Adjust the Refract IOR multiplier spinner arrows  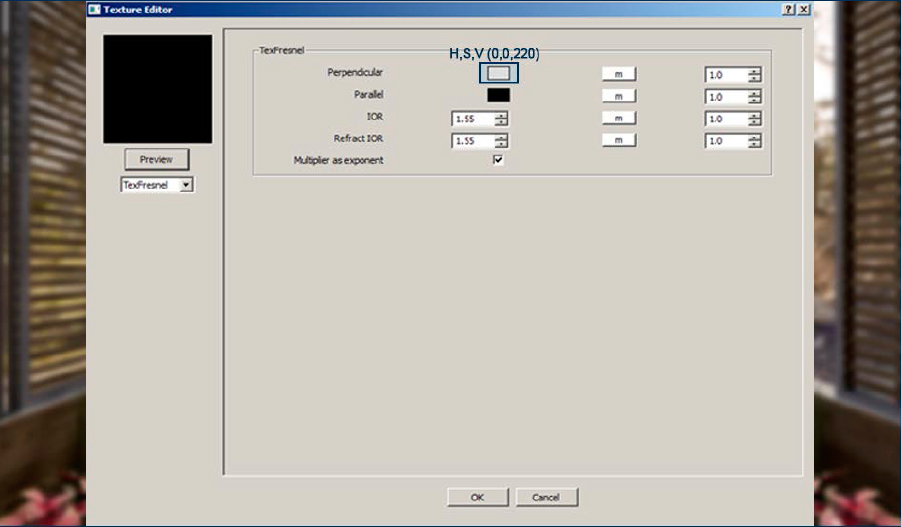pos(754,141)
